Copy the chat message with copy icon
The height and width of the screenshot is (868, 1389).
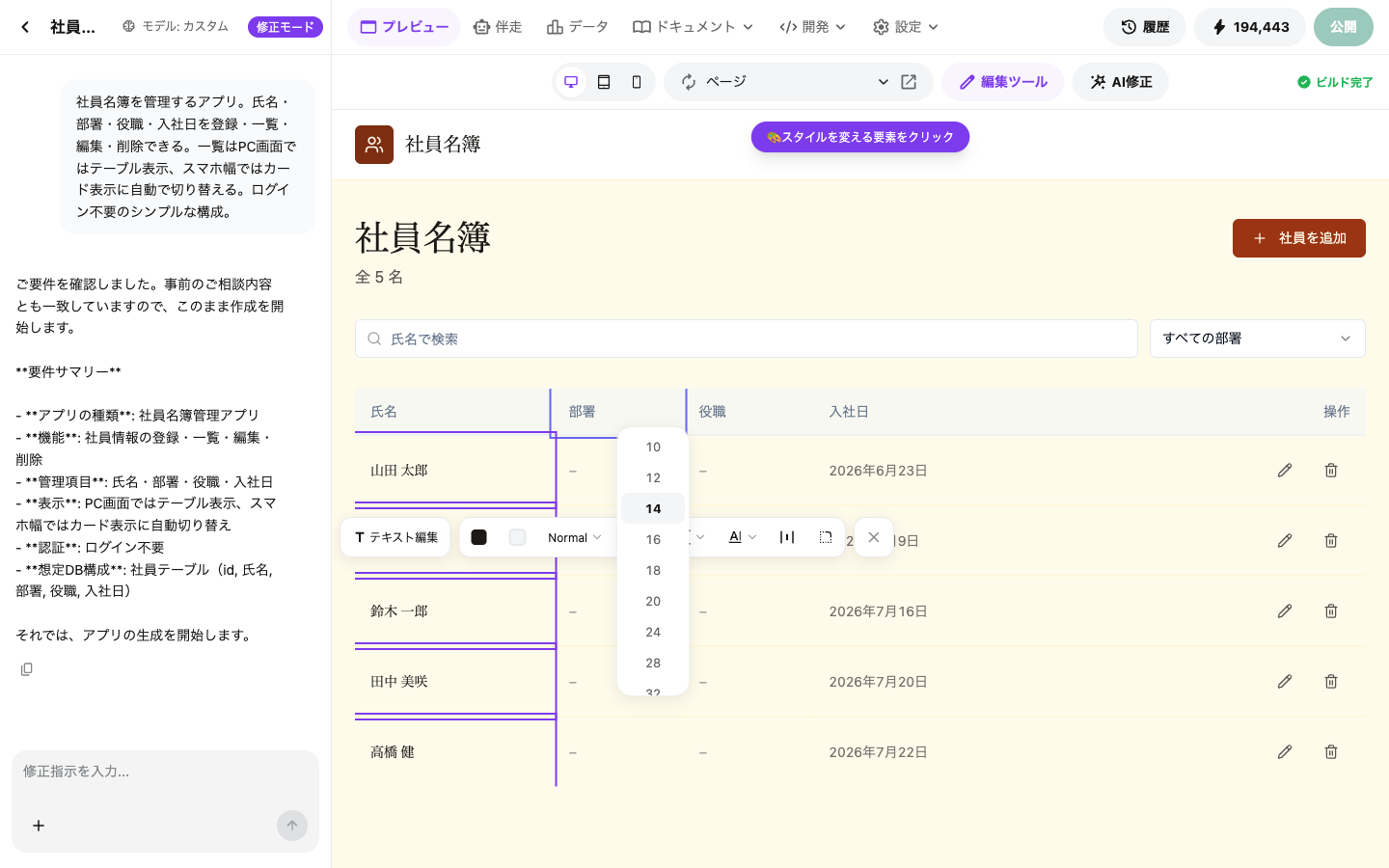(27, 669)
